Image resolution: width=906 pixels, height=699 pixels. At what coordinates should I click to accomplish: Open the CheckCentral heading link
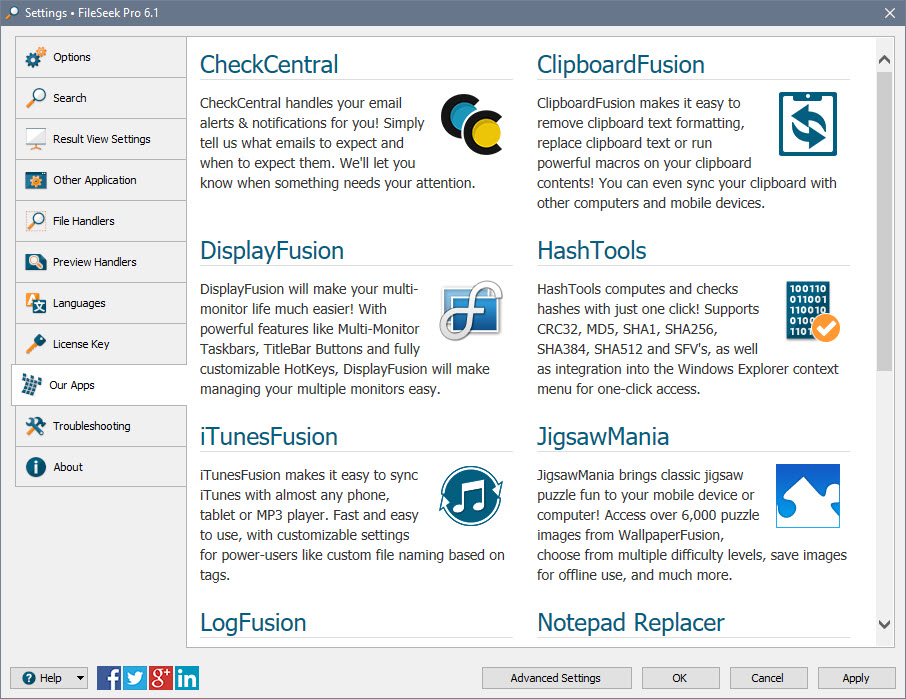point(269,65)
